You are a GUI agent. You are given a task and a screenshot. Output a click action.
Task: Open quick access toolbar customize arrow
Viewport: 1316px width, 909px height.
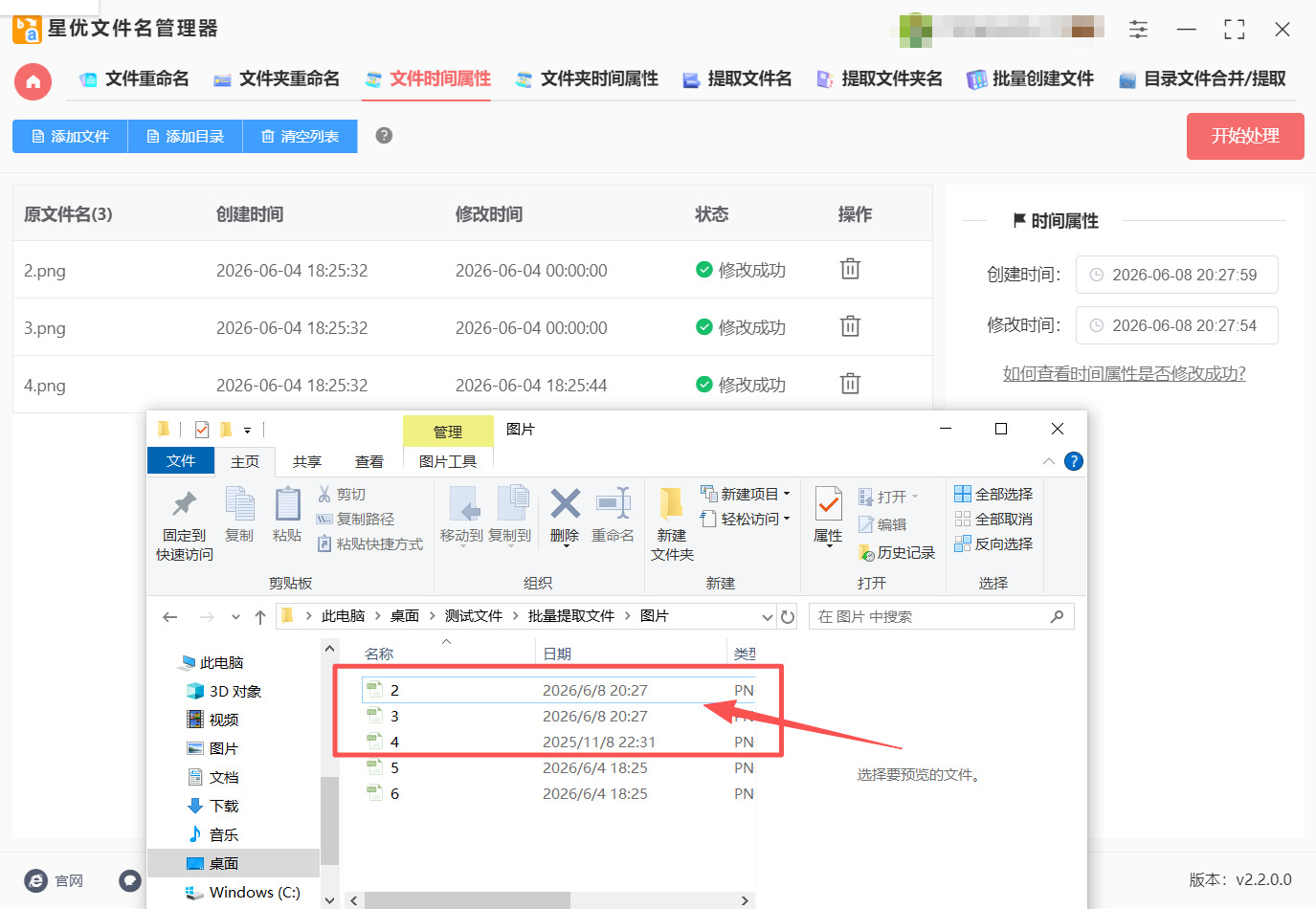coord(247,431)
